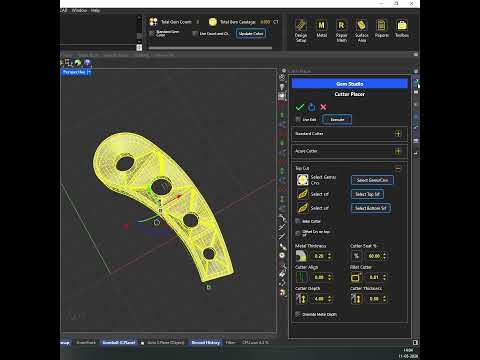480x360 pixels.
Task: Click the Select Bottom Srf button
Action: pos(371,208)
